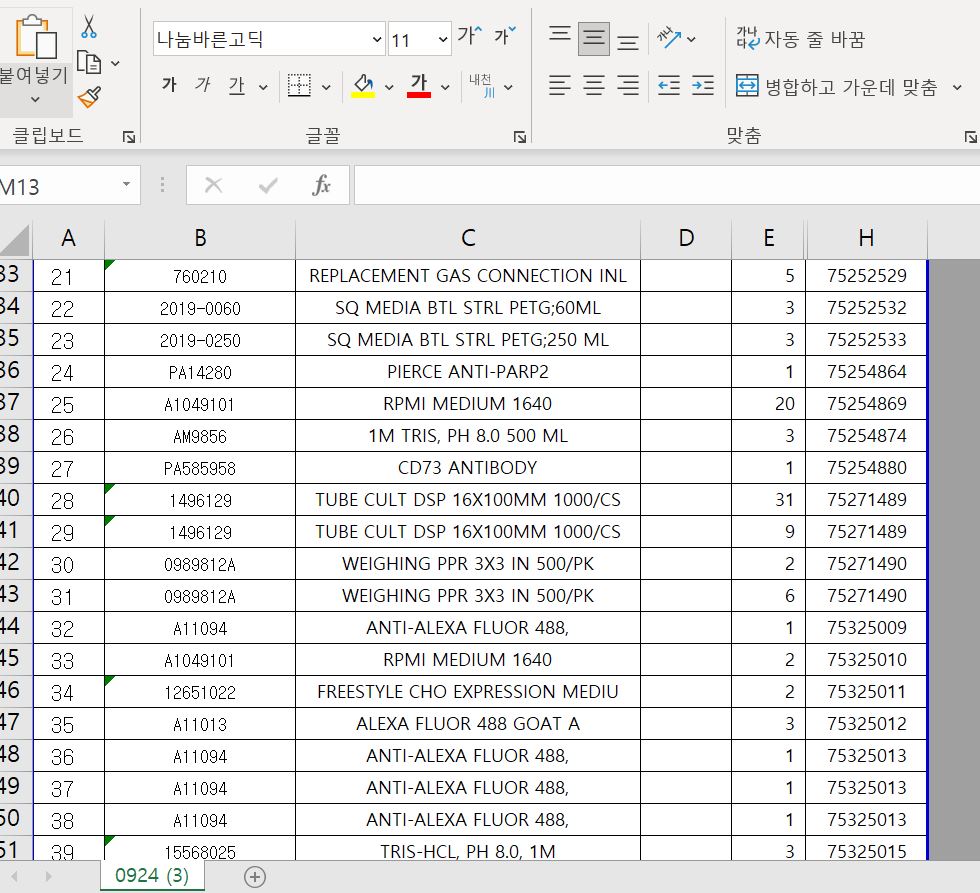Click the Name Box showing M13
This screenshot has width=980, height=893.
point(58,186)
